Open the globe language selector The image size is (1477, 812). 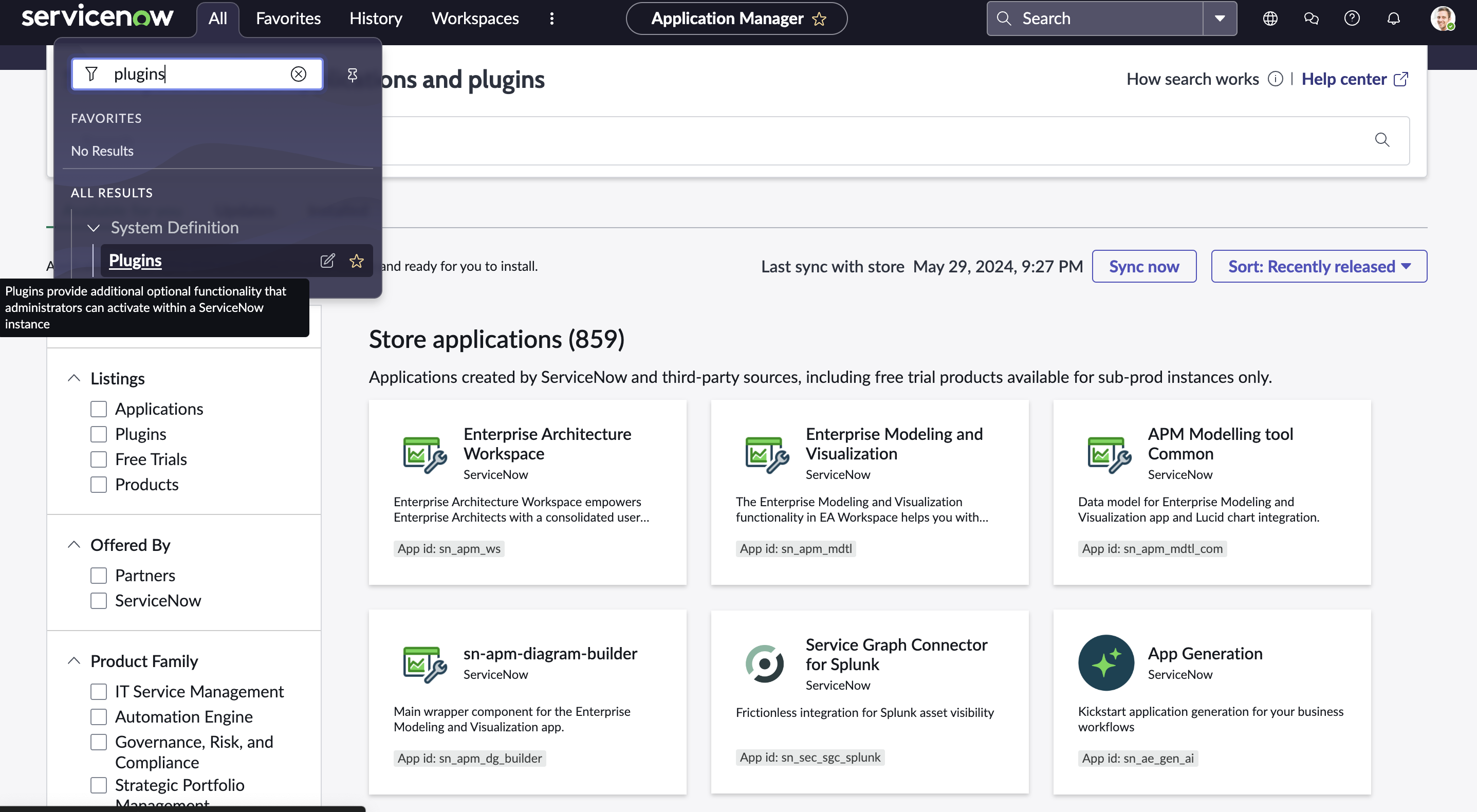click(1269, 18)
